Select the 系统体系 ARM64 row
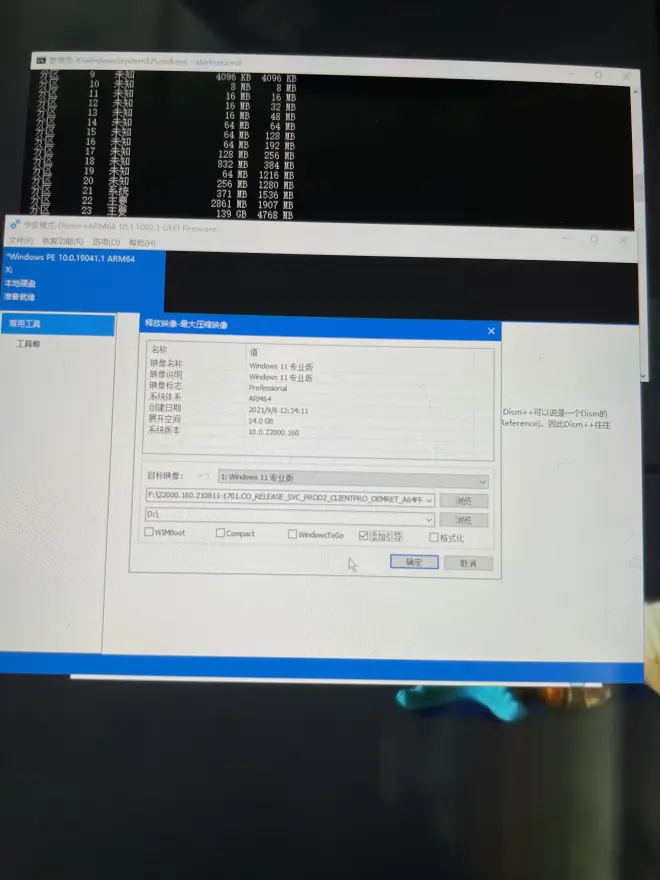 tap(320, 398)
